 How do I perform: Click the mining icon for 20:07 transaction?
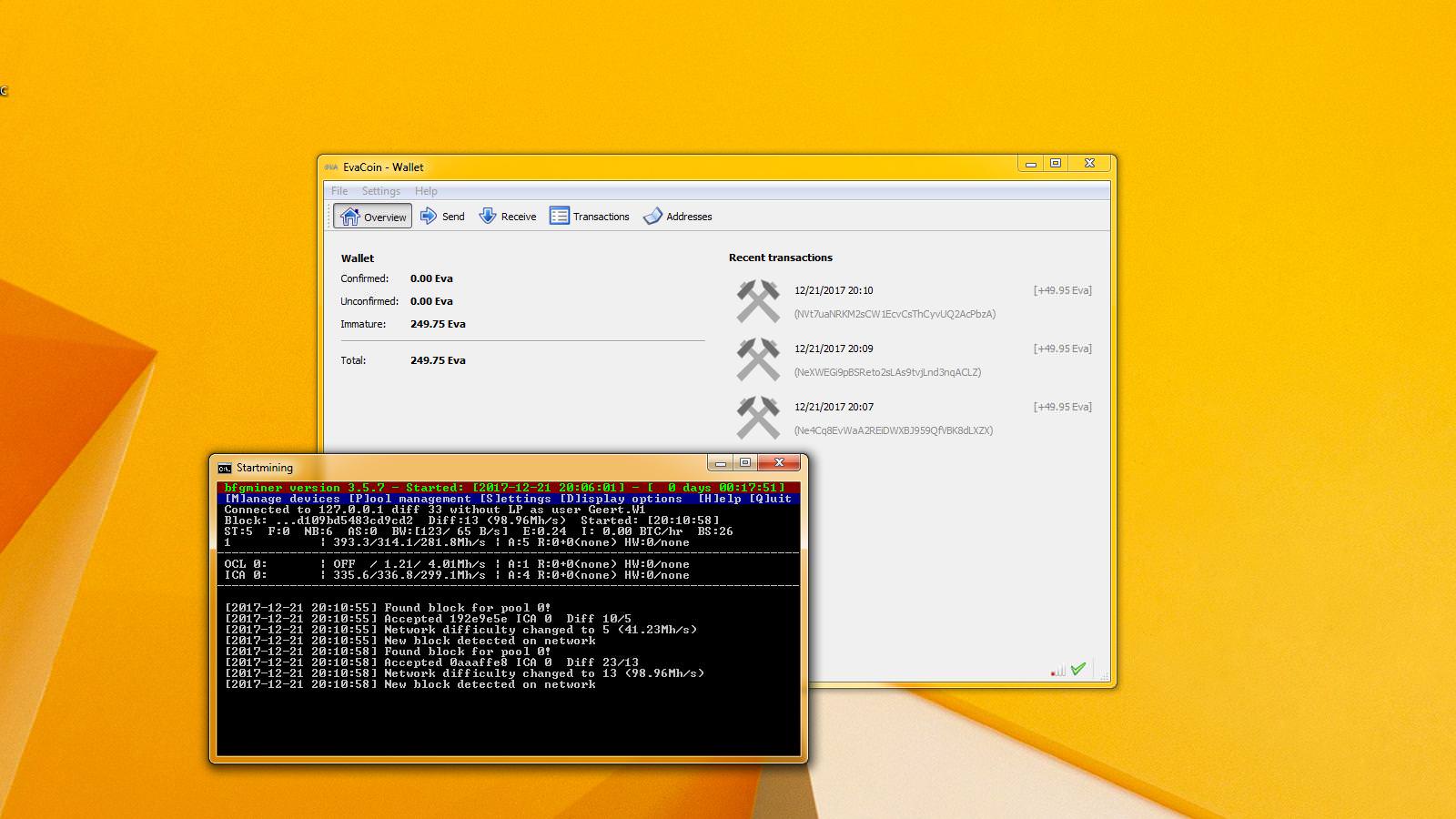758,418
